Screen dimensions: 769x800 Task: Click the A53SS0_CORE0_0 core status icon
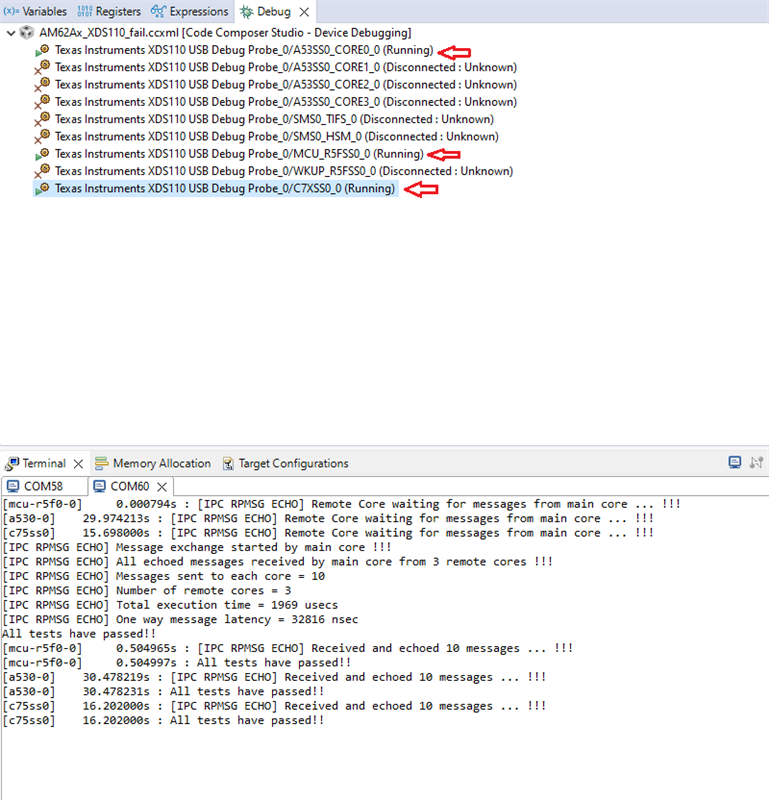point(42,51)
